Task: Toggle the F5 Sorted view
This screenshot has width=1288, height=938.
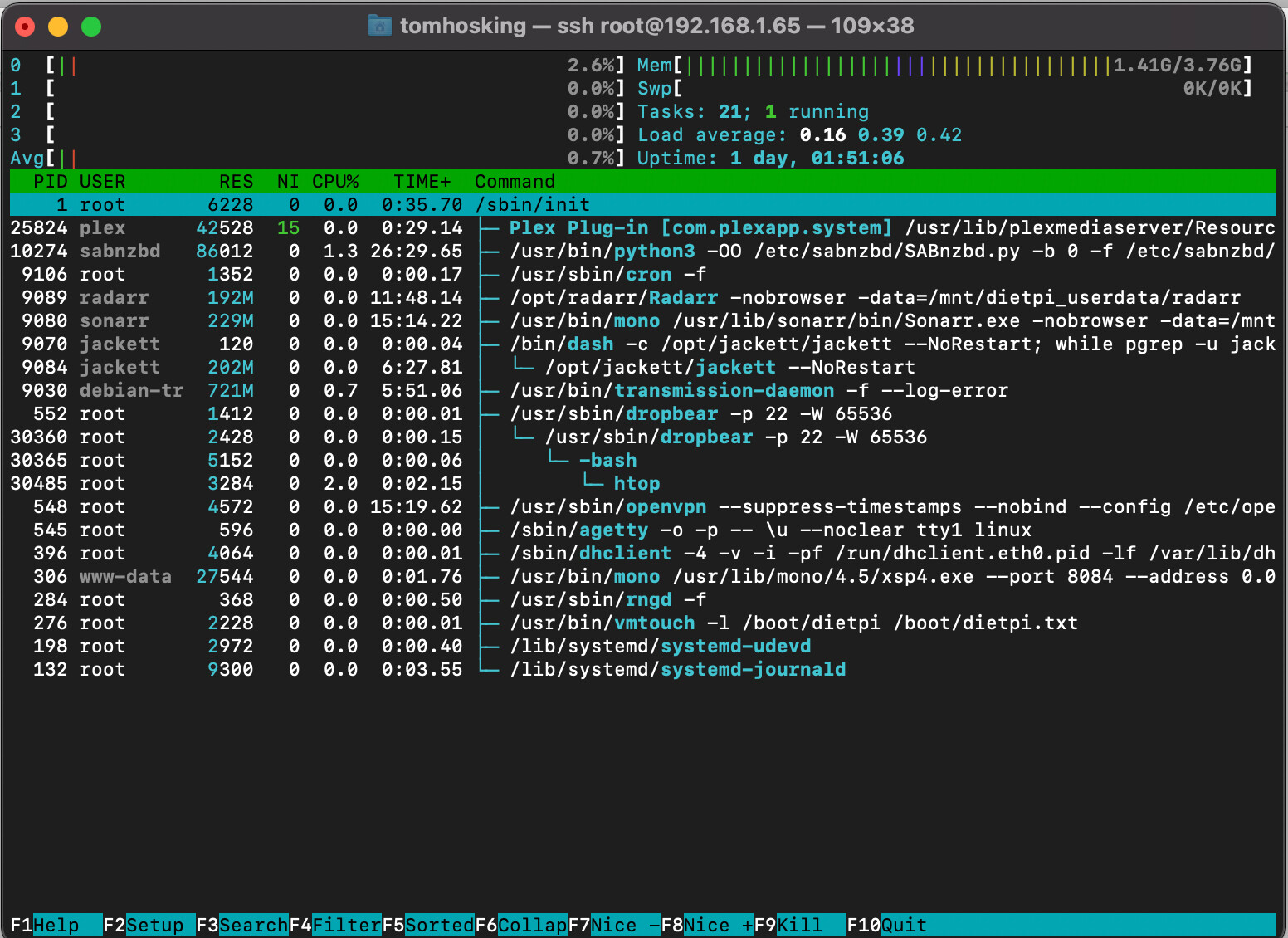Action: click(x=428, y=925)
